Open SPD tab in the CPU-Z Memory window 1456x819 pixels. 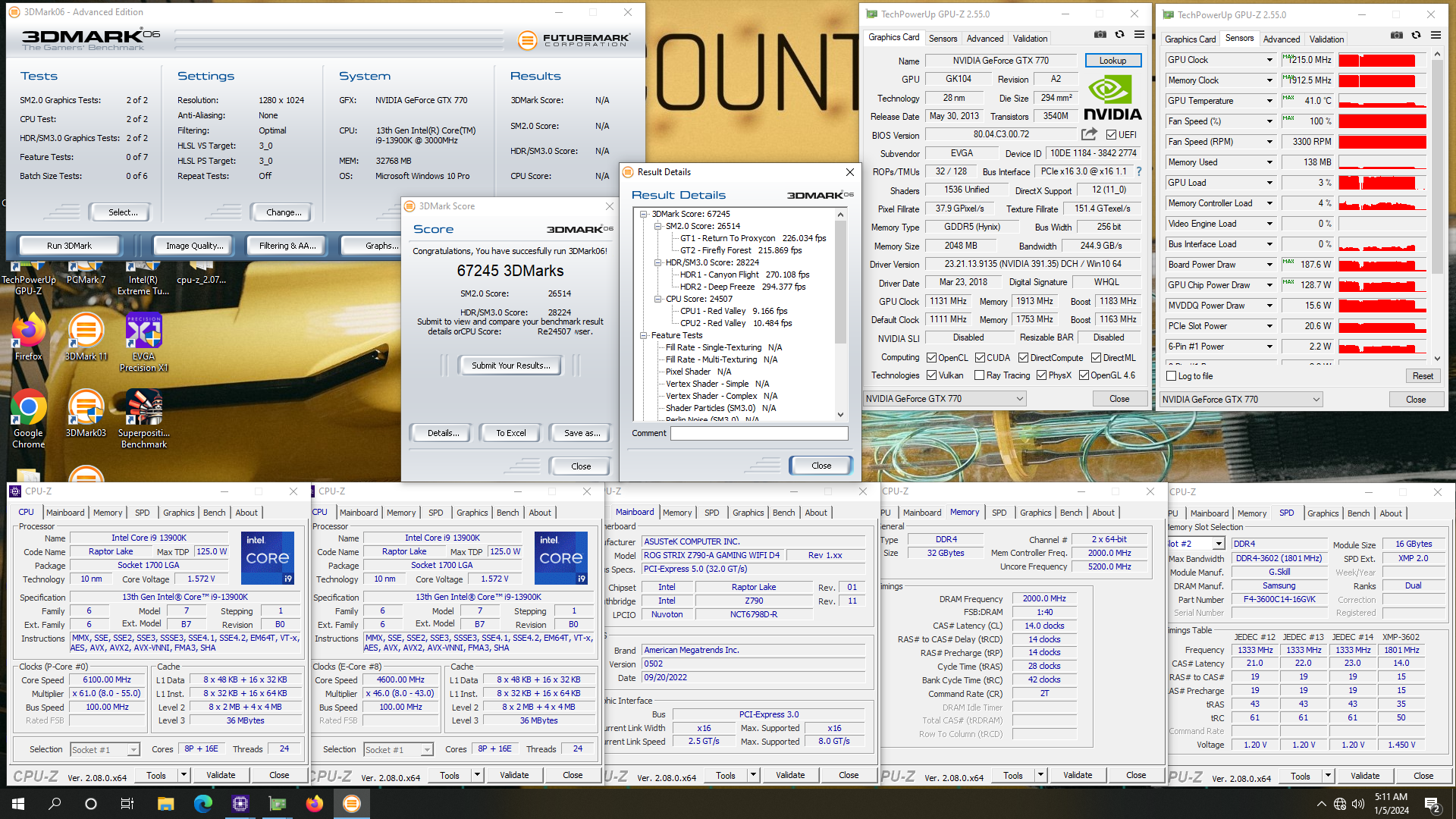999,513
